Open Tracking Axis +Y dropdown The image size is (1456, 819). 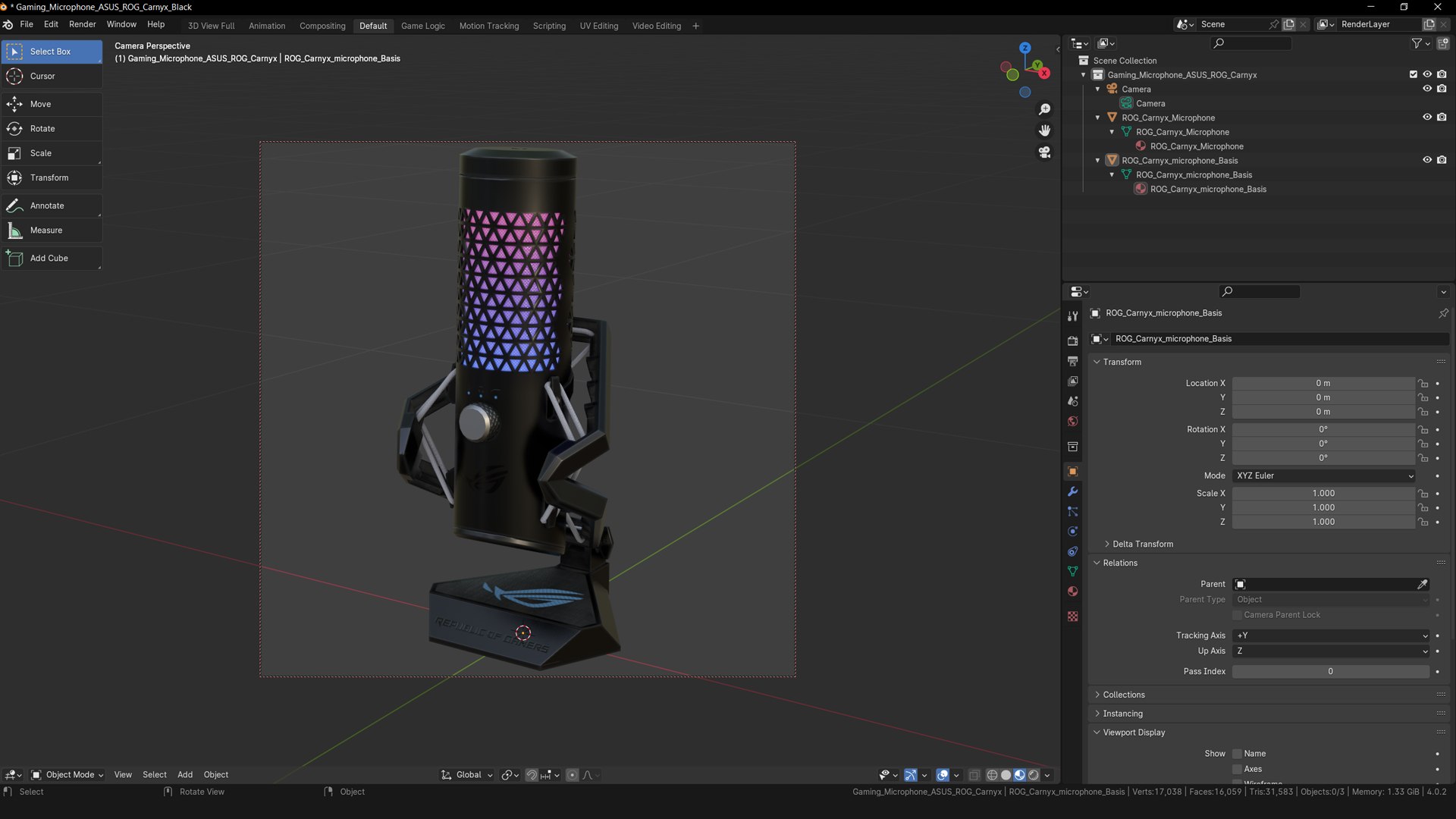pos(1331,636)
